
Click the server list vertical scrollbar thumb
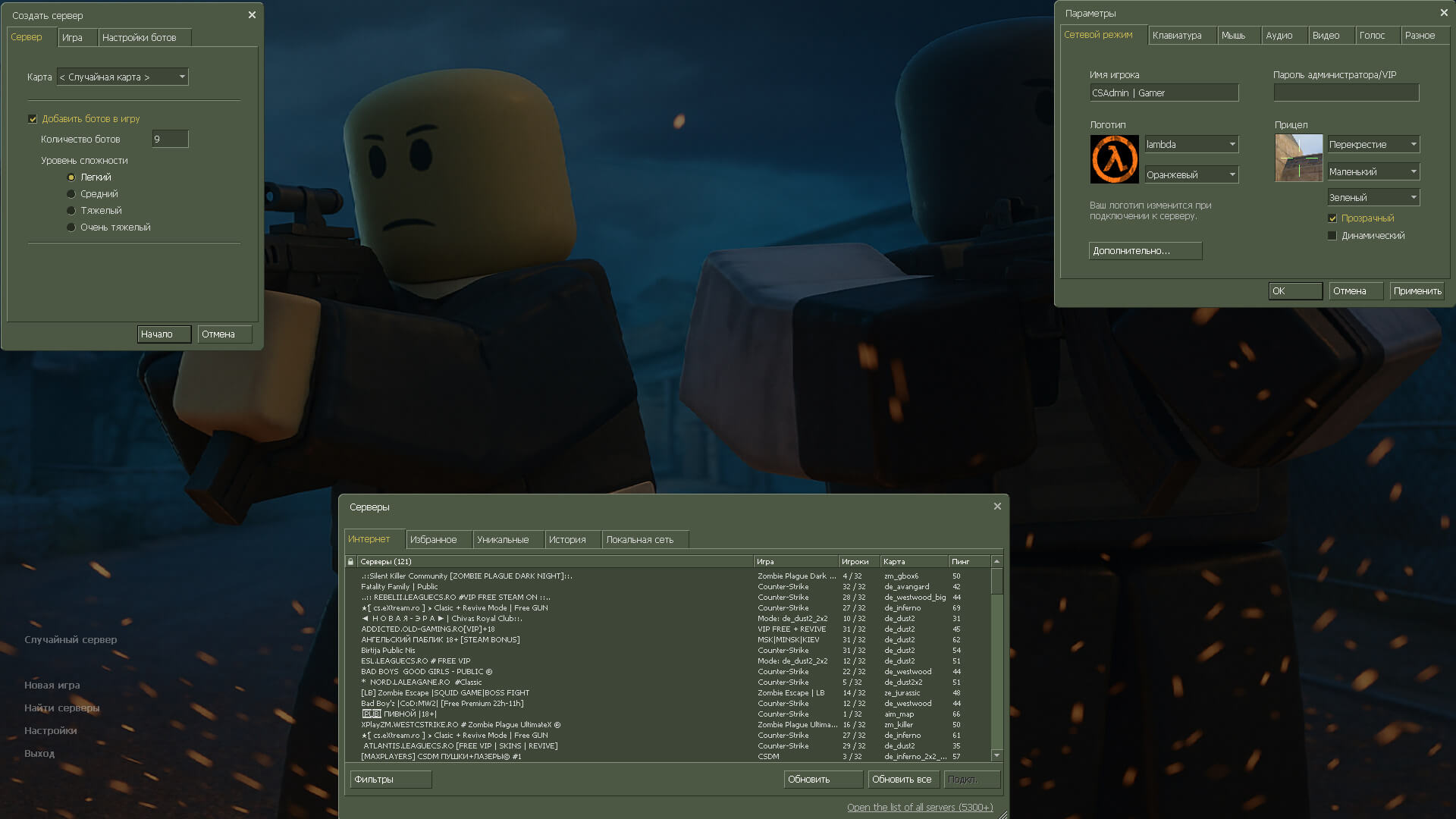pyautogui.click(x=996, y=582)
